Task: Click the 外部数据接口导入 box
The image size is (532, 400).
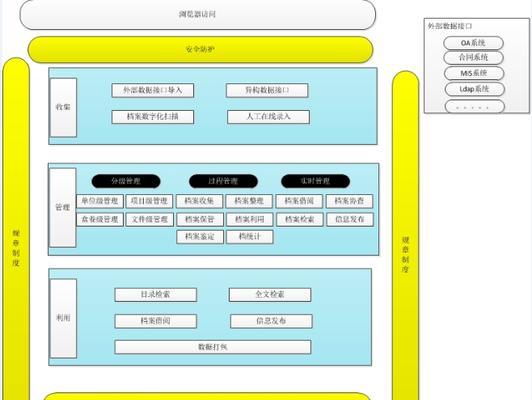Action: click(x=153, y=91)
